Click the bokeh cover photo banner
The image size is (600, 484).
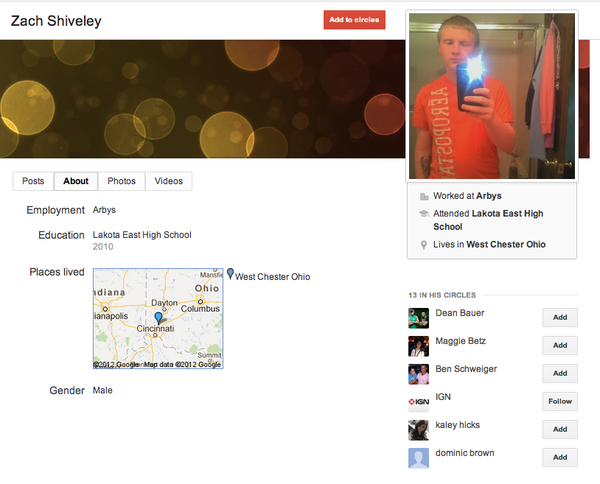202,99
